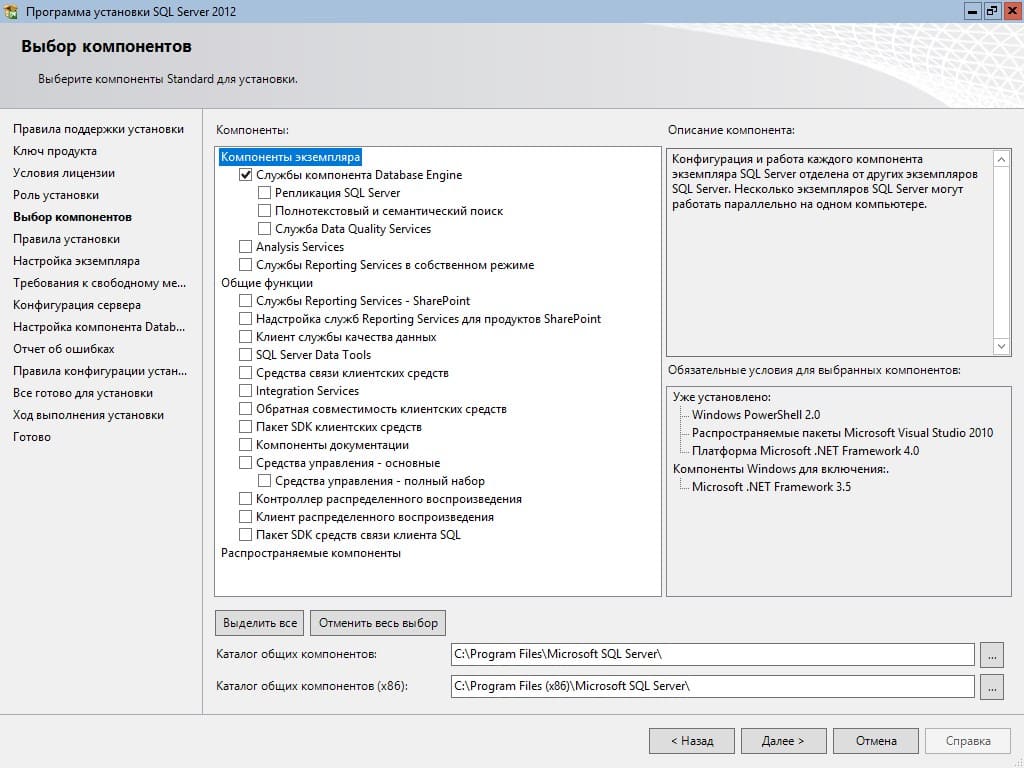This screenshot has width=1024, height=768.
Task: Uncheck Службы компонента Database Engine checkbox
Action: point(246,174)
